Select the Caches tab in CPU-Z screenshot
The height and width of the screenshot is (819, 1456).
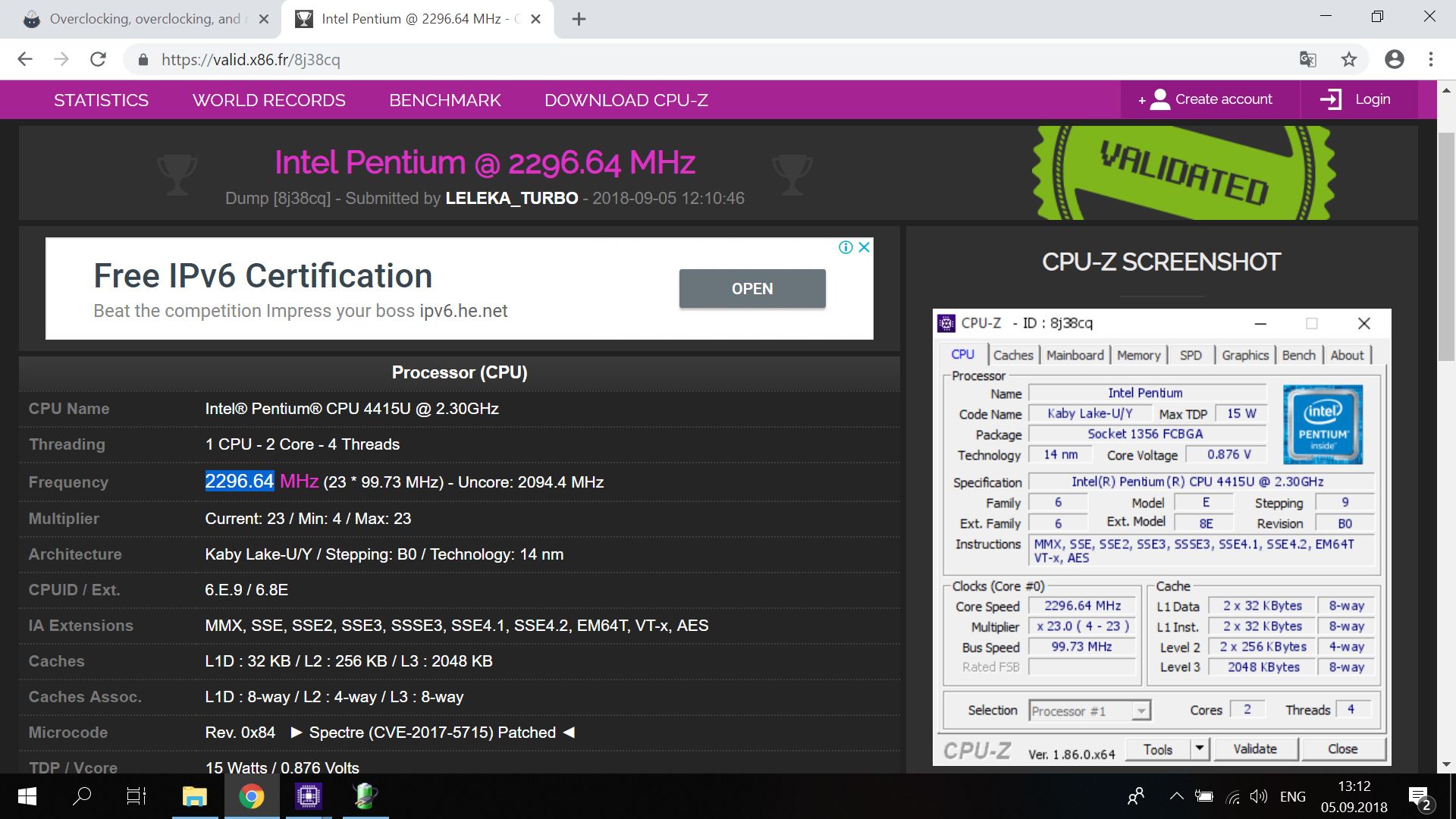tap(1013, 355)
